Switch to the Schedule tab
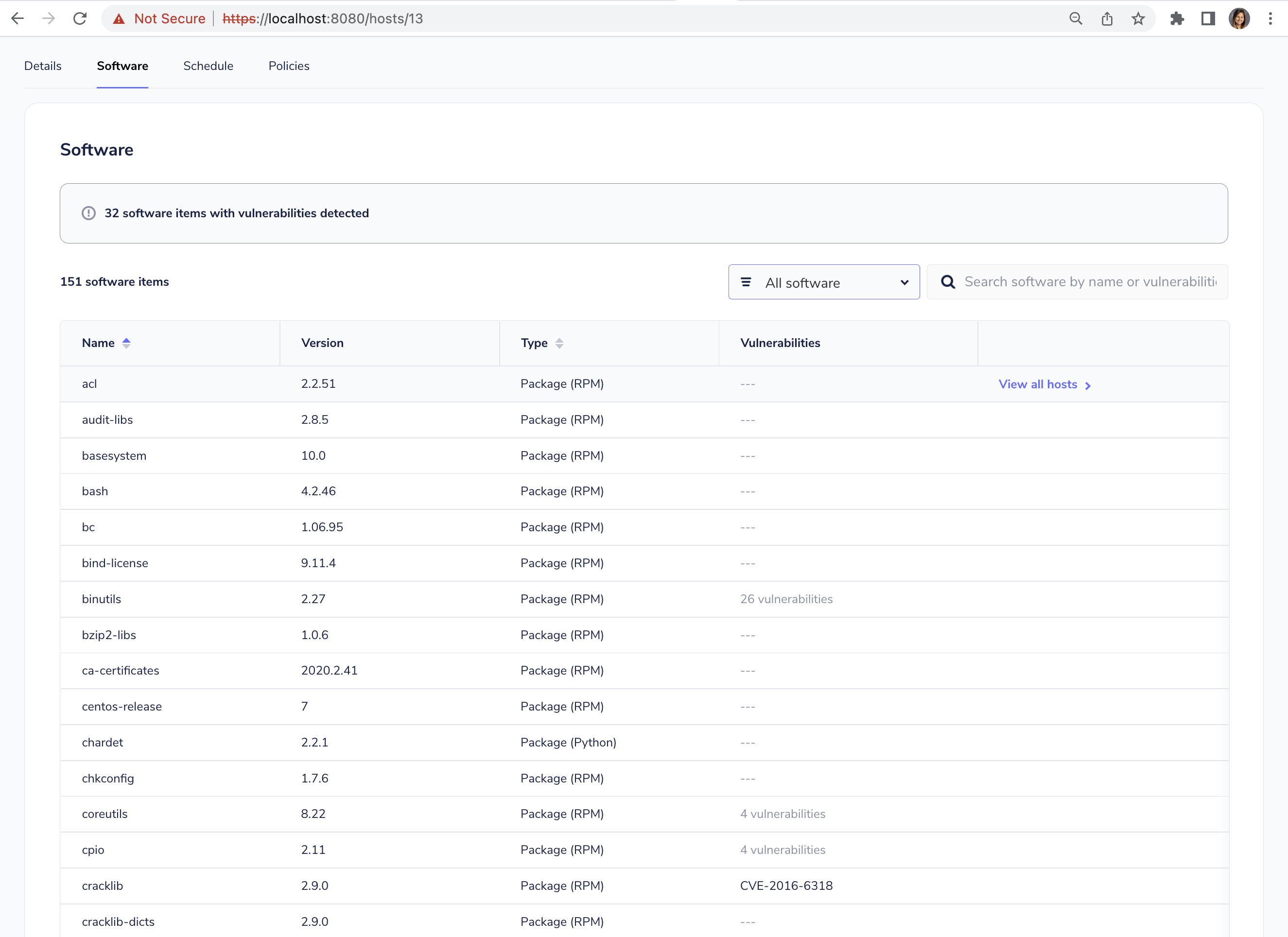Screen dimensions: 1288x937 point(208,66)
